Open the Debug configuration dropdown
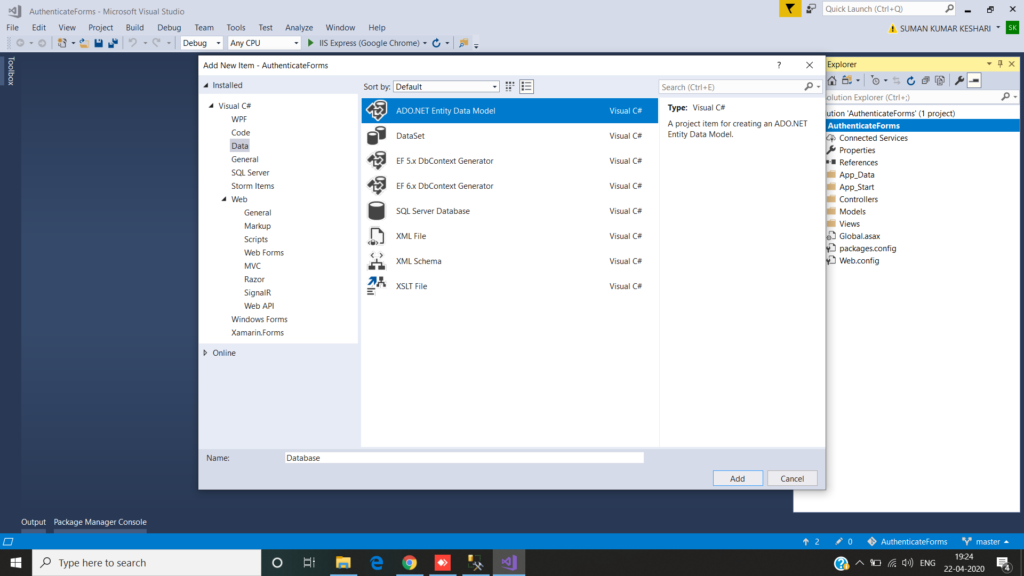 201,43
